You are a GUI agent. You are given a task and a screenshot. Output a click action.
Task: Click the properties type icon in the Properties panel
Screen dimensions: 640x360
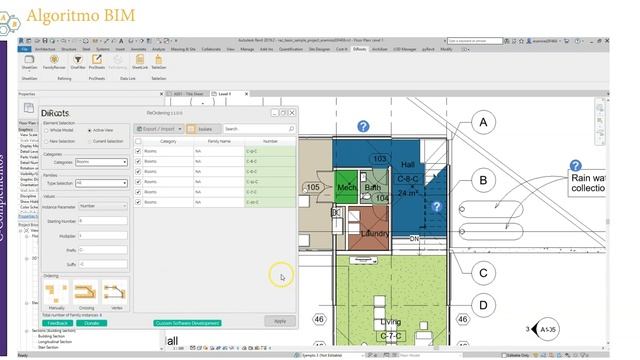29,108
